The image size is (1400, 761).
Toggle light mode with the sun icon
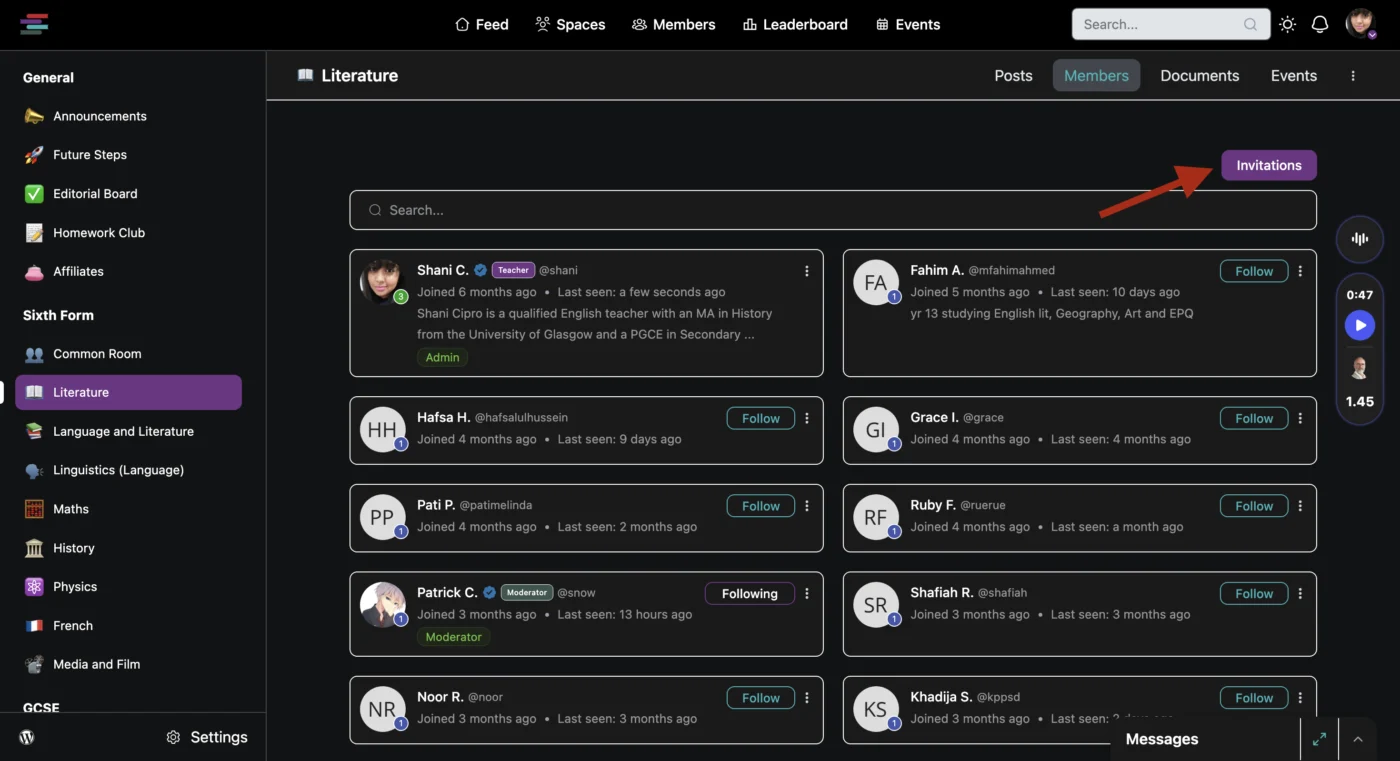[x=1287, y=25]
